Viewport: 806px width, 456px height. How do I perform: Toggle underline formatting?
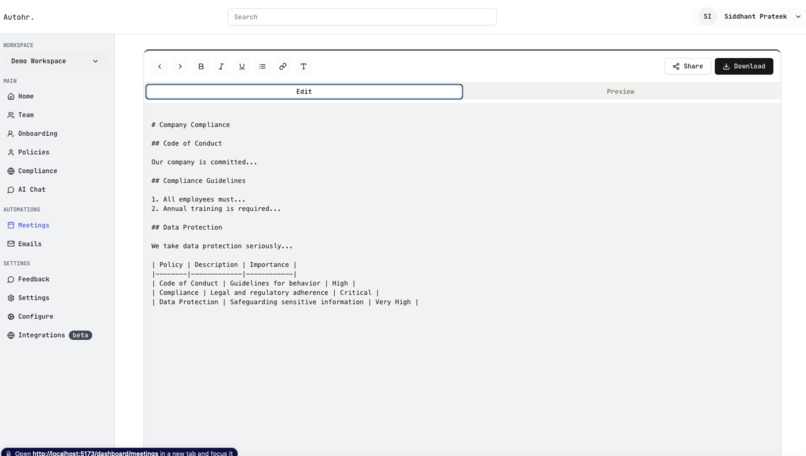[242, 66]
